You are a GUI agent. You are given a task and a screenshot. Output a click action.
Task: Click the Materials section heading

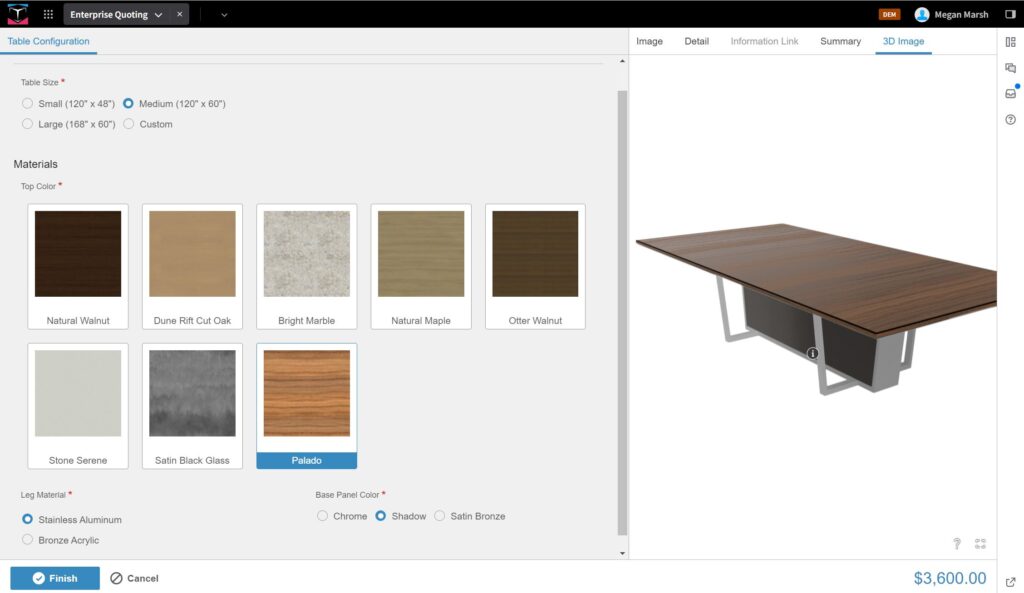tap(35, 164)
